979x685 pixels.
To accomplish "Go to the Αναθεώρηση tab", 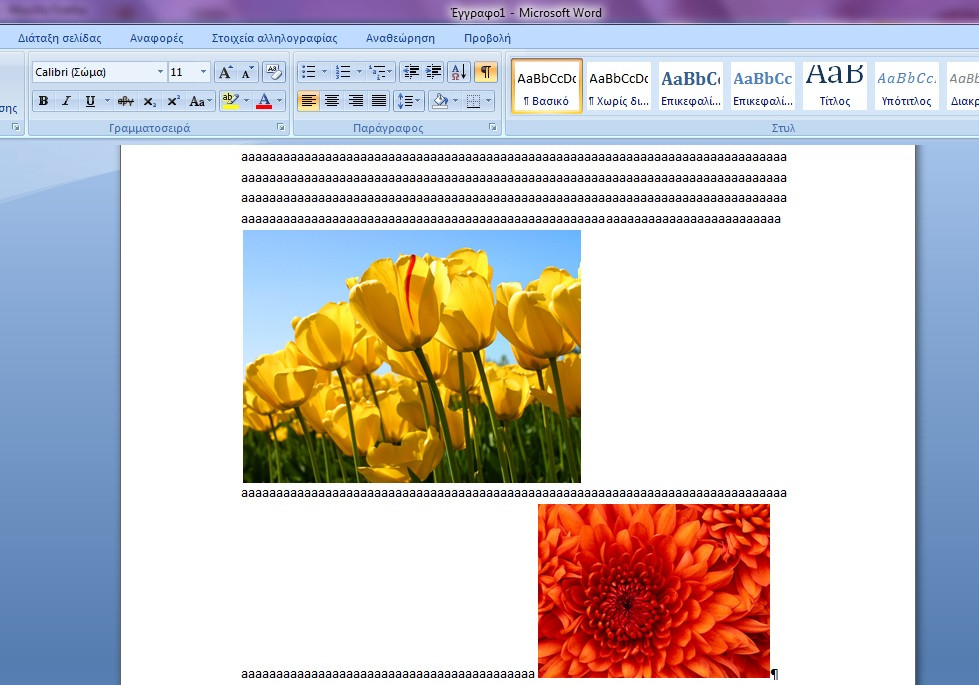I will coord(400,38).
